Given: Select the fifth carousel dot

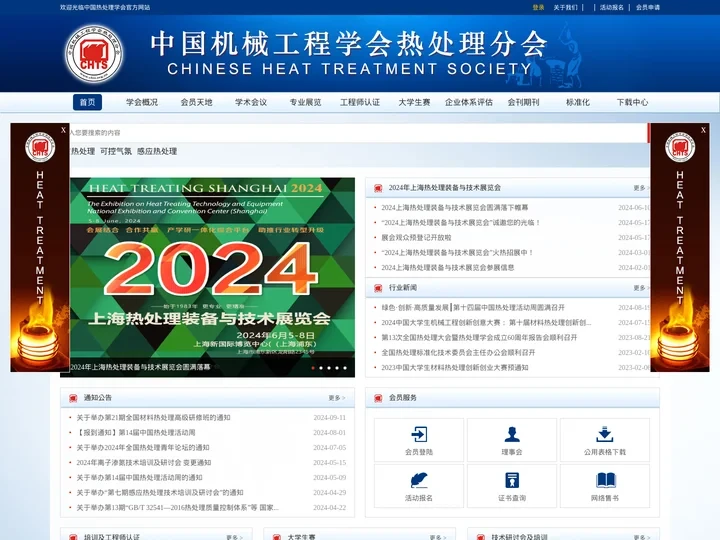Looking at the screenshot, I should pyautogui.click(x=345, y=368).
